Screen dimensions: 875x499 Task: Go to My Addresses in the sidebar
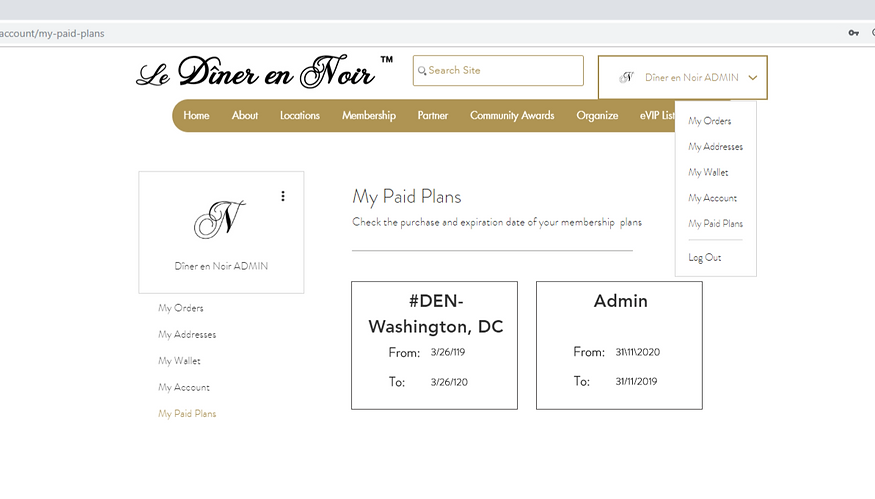click(x=187, y=334)
